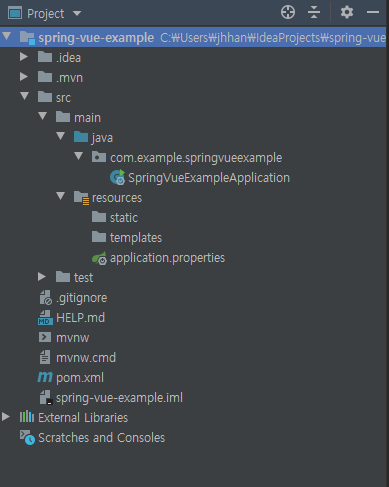Click the package icon for com.example.springvueexample
The height and width of the screenshot is (487, 389).
coord(99,157)
